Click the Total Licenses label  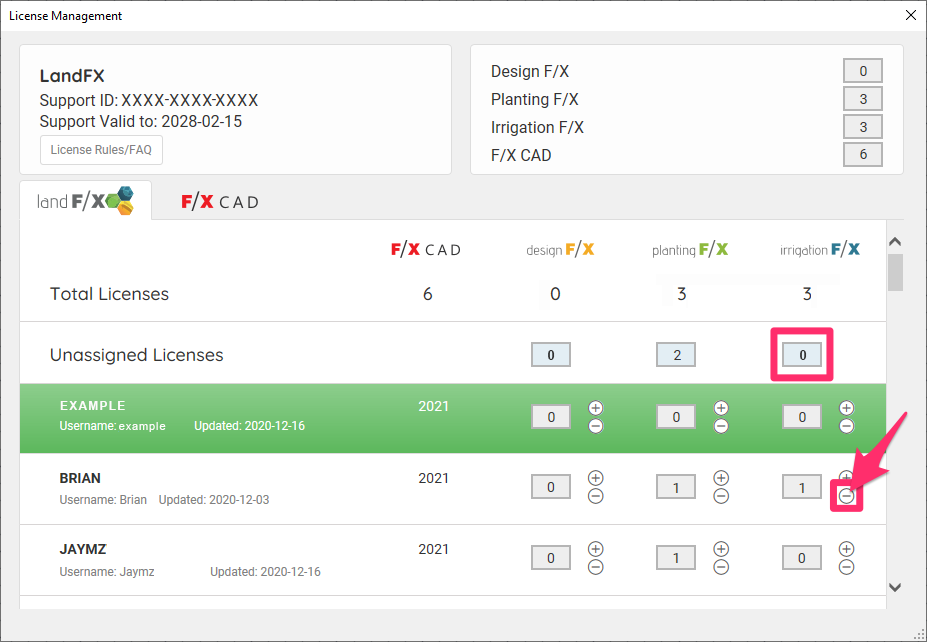[x=109, y=294]
